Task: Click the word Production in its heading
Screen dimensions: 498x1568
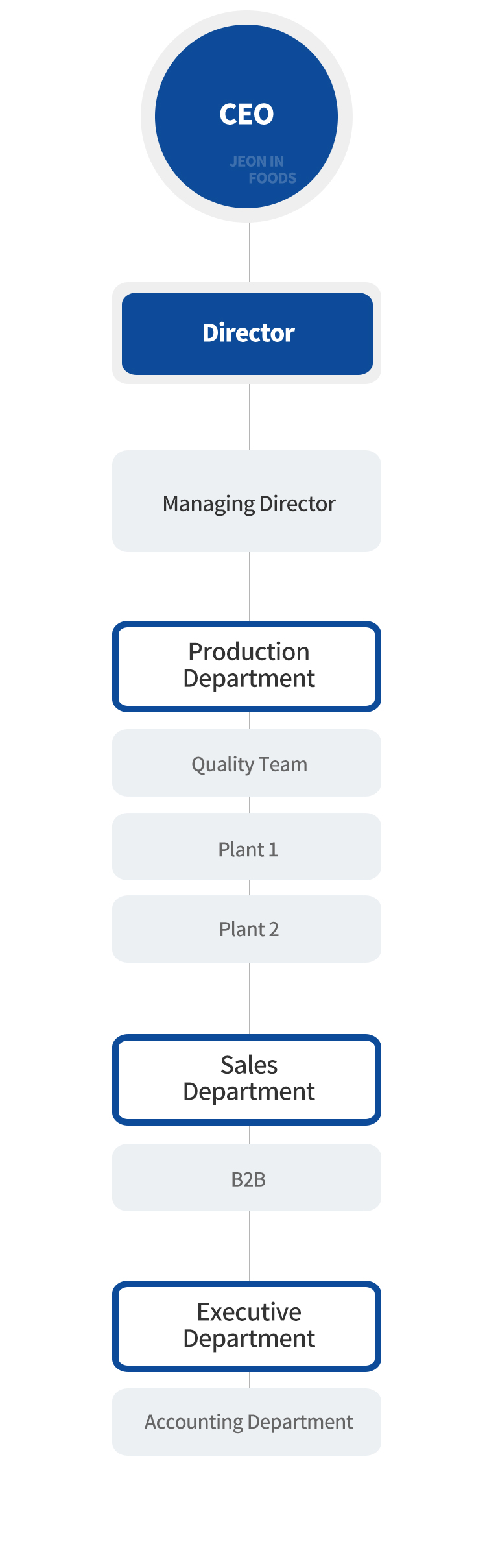Action: click(x=249, y=652)
